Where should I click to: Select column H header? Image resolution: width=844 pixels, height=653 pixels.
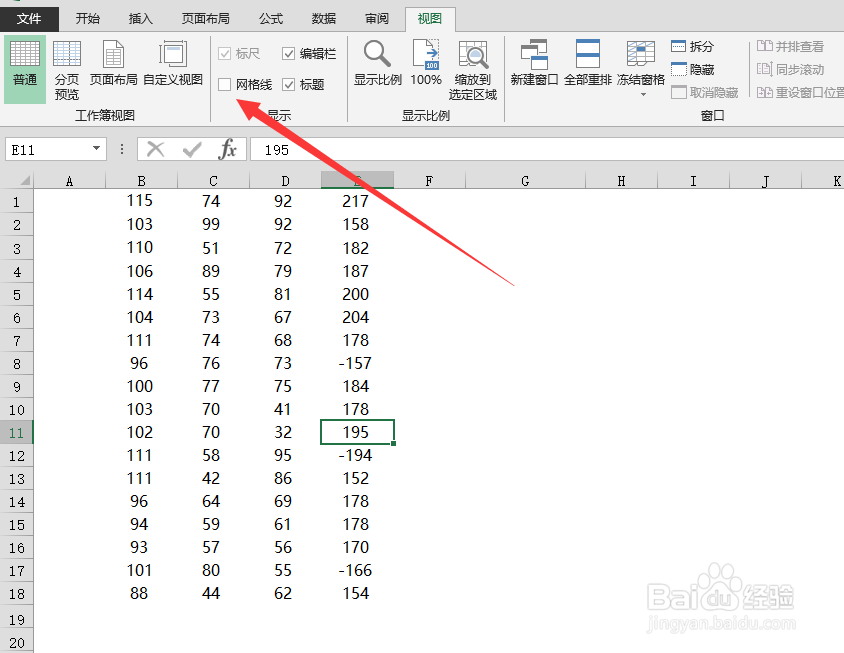tap(621, 180)
